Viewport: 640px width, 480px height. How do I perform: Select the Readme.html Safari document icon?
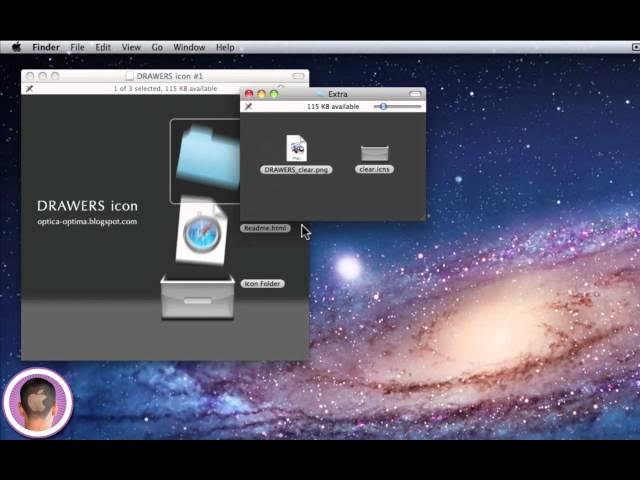coord(200,233)
